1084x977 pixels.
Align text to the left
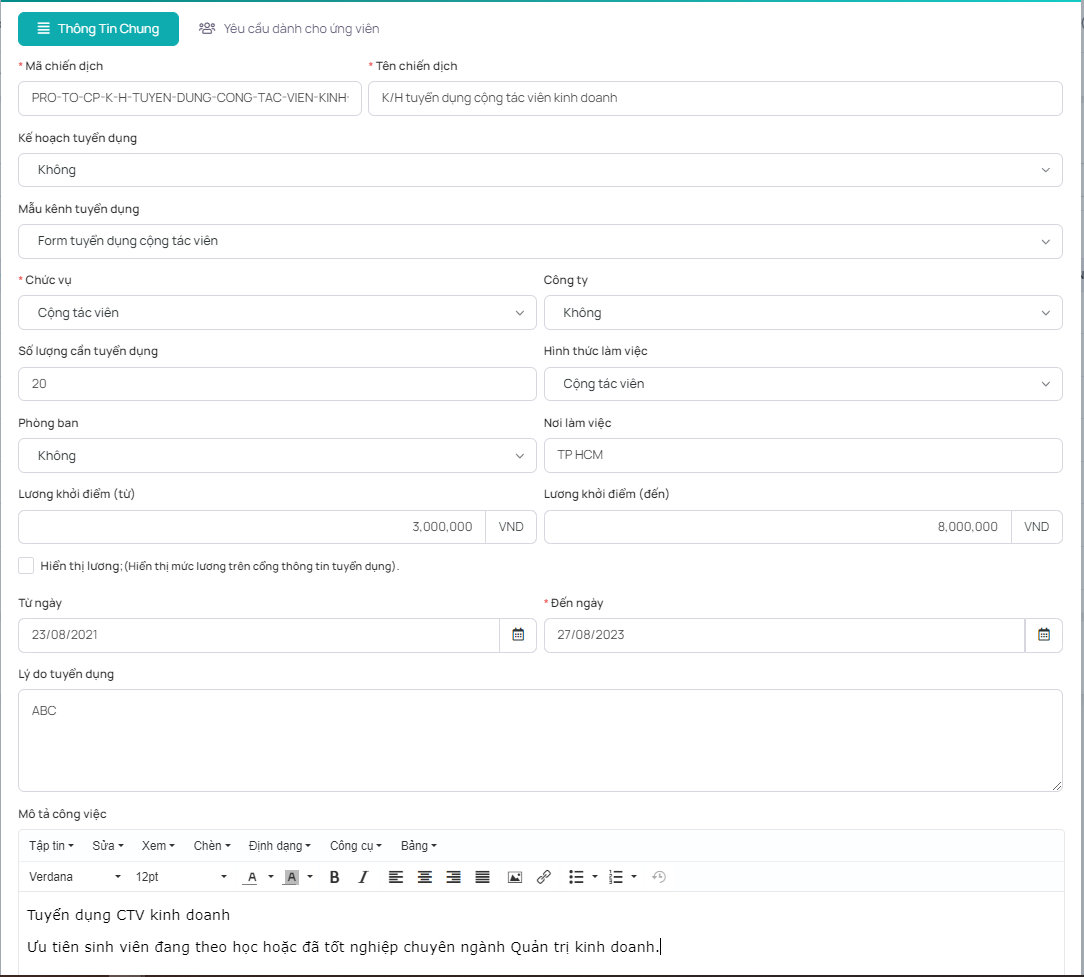[396, 877]
